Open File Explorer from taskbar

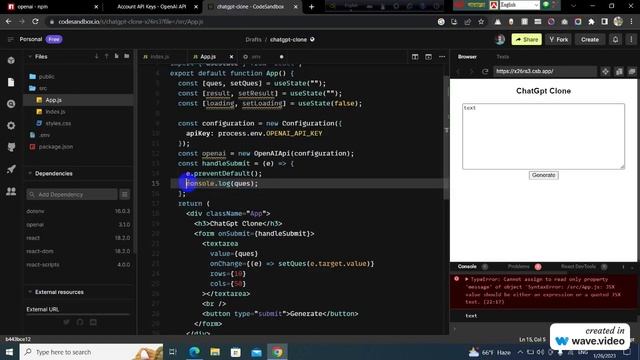click(x=215, y=352)
